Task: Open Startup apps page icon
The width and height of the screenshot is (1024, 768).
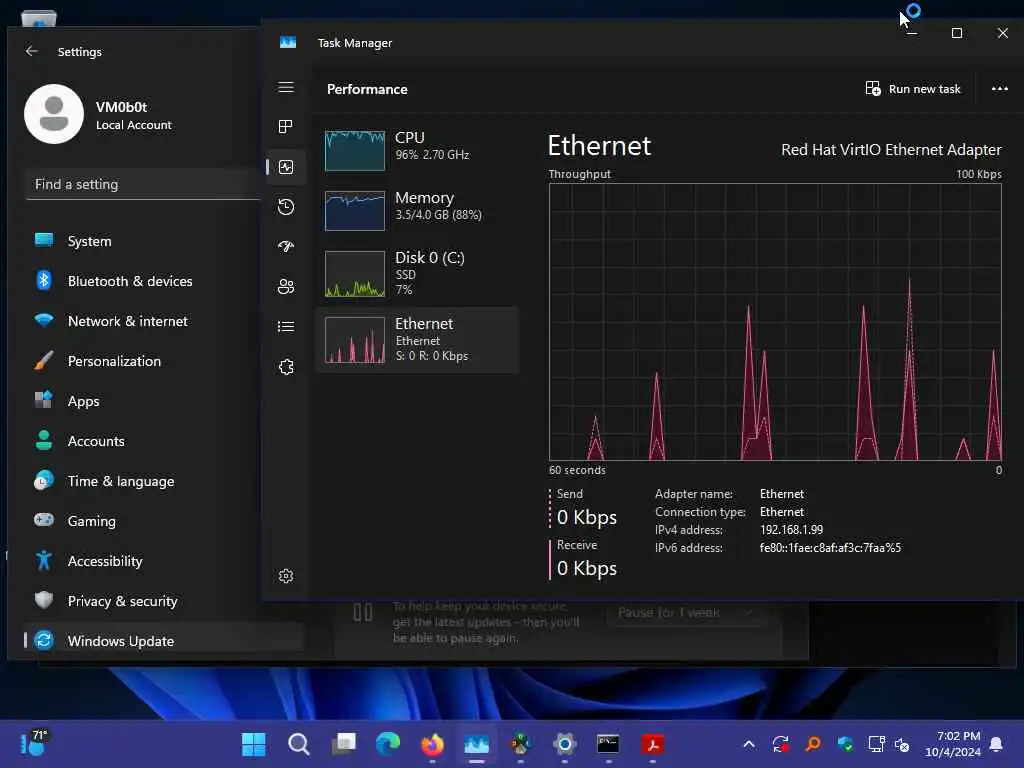Action: pos(286,246)
